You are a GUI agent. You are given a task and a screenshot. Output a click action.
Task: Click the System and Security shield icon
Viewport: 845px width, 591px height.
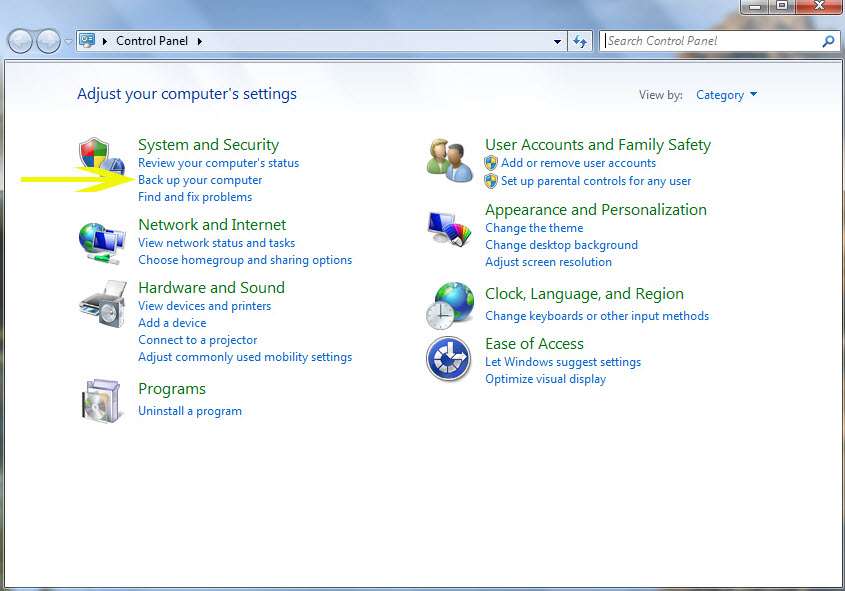103,160
